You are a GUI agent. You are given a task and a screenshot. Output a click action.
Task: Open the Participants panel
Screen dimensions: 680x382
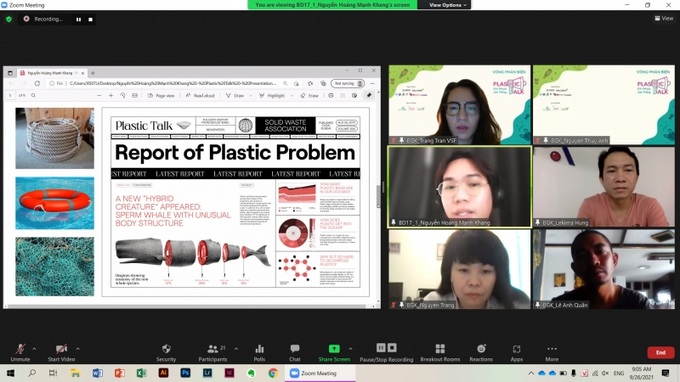click(212, 352)
